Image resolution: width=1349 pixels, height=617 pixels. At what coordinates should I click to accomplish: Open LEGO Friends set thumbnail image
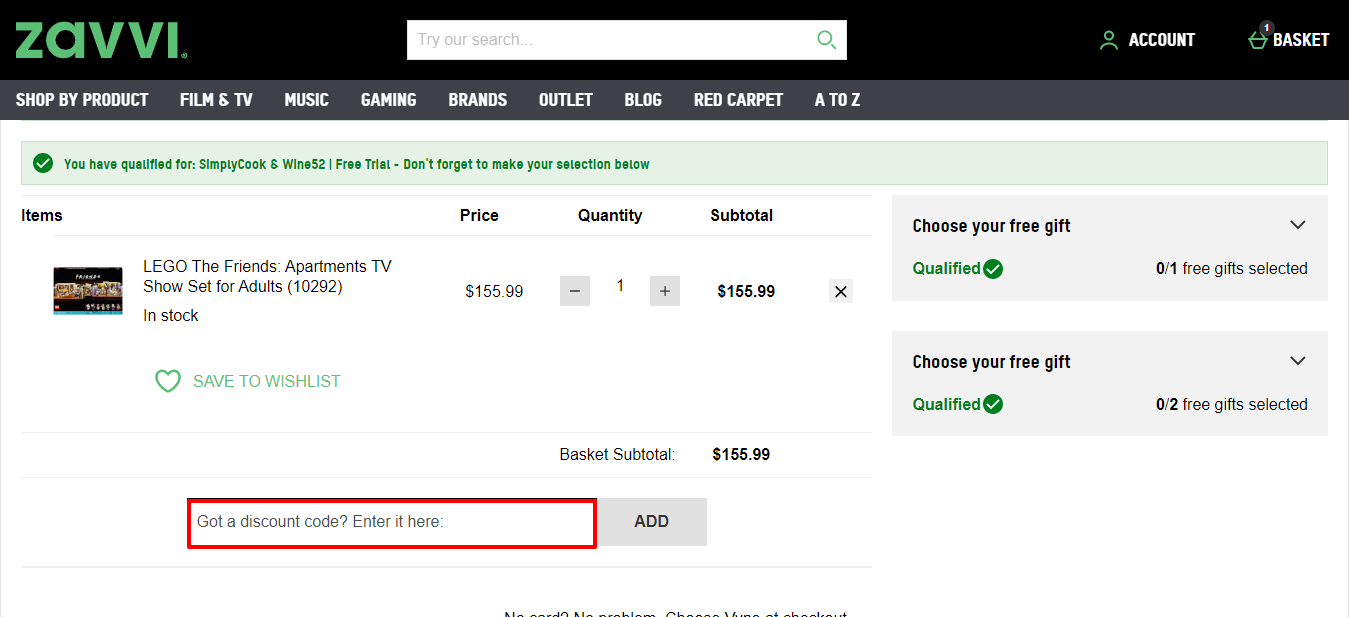88,291
